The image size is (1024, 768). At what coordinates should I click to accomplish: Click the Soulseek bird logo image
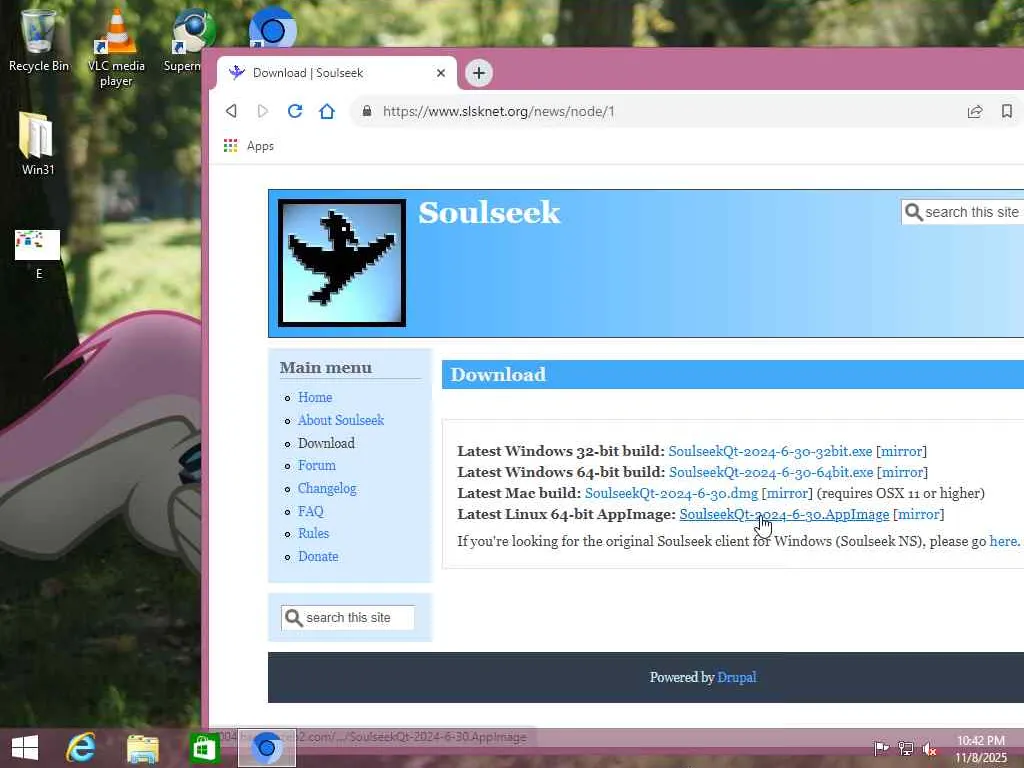pos(342,263)
